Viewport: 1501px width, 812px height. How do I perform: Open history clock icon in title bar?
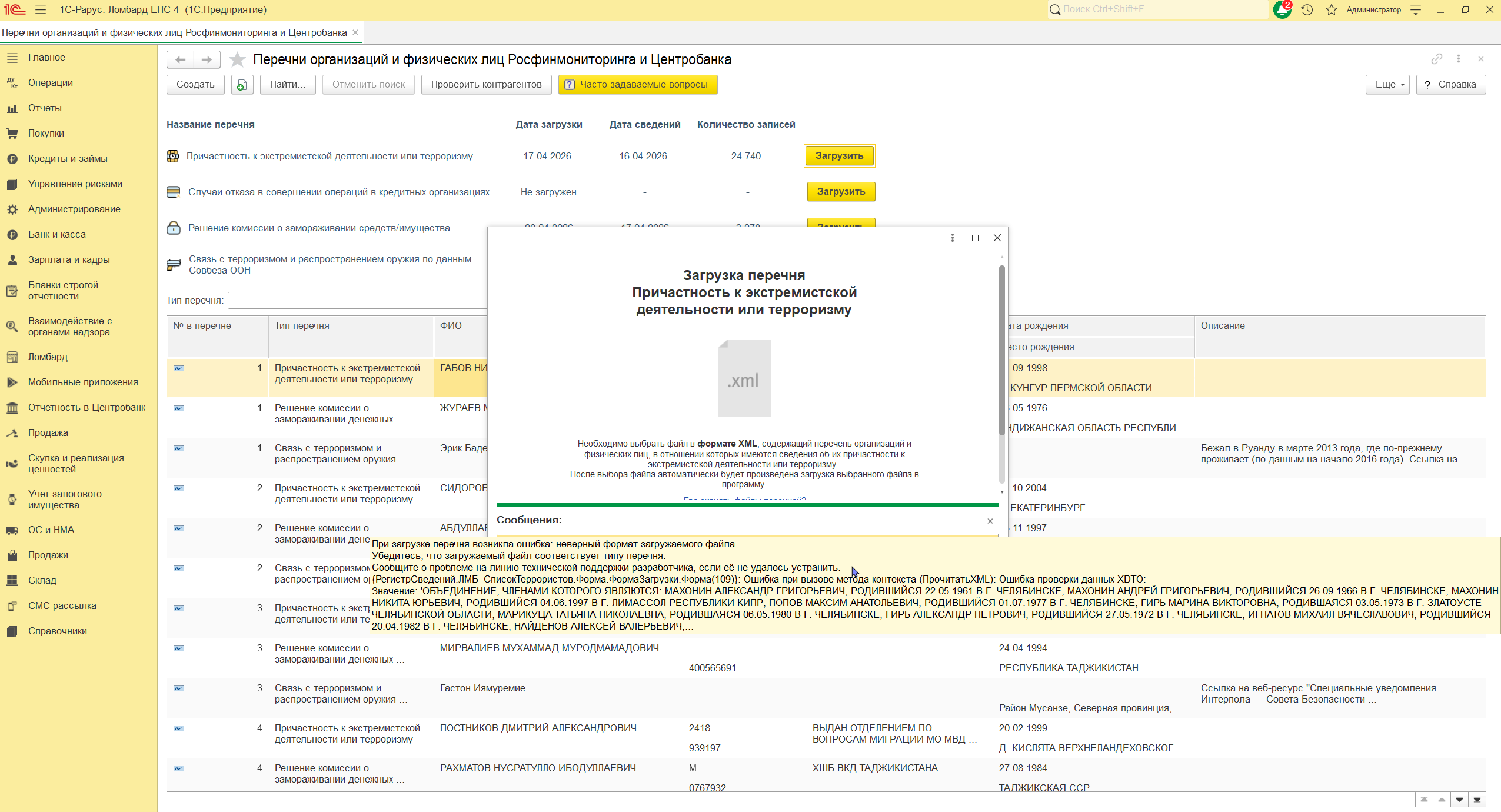point(1307,9)
